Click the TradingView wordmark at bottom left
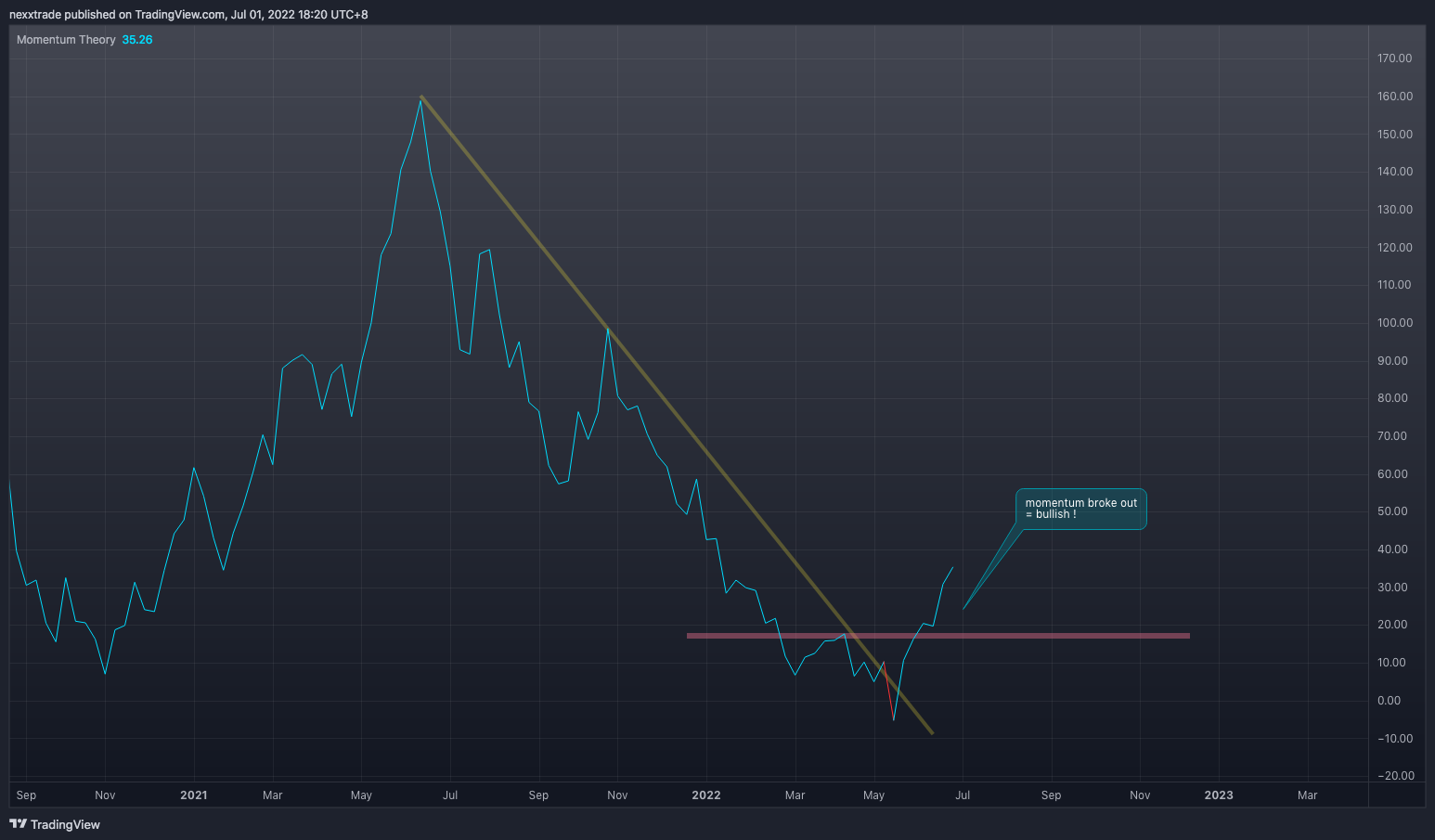The width and height of the screenshot is (1435, 840). tap(65, 824)
